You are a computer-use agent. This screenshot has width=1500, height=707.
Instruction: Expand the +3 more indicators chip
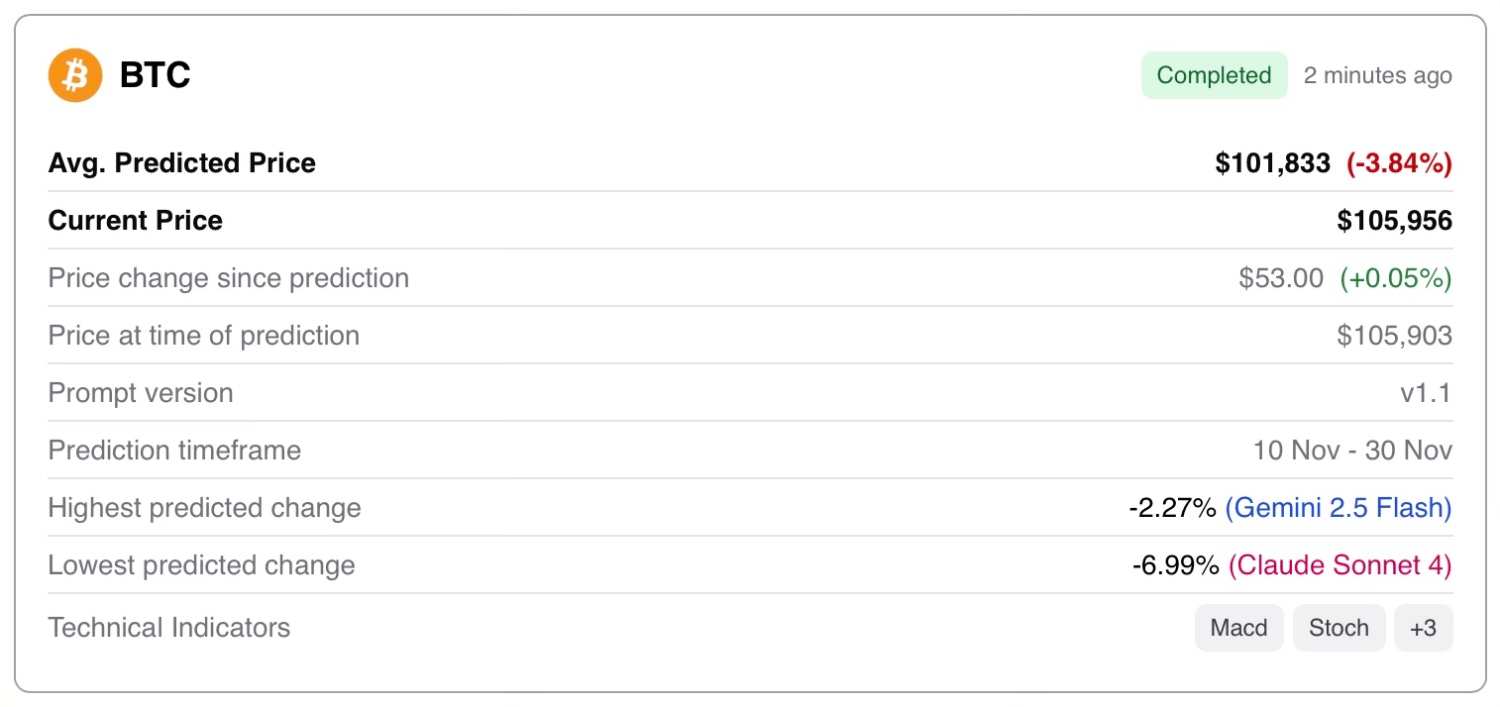click(1422, 628)
